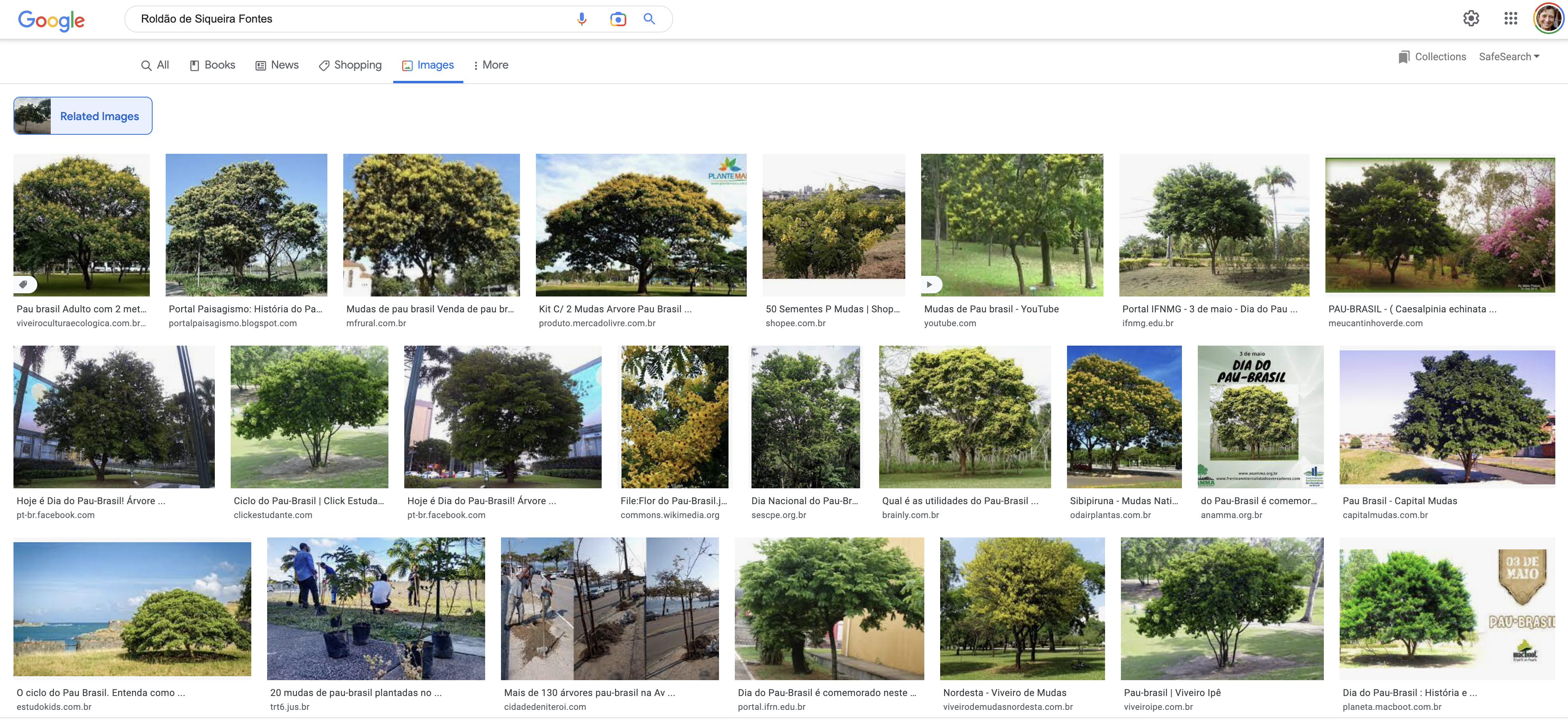
Task: Open the Google apps grid
Action: [1510, 18]
